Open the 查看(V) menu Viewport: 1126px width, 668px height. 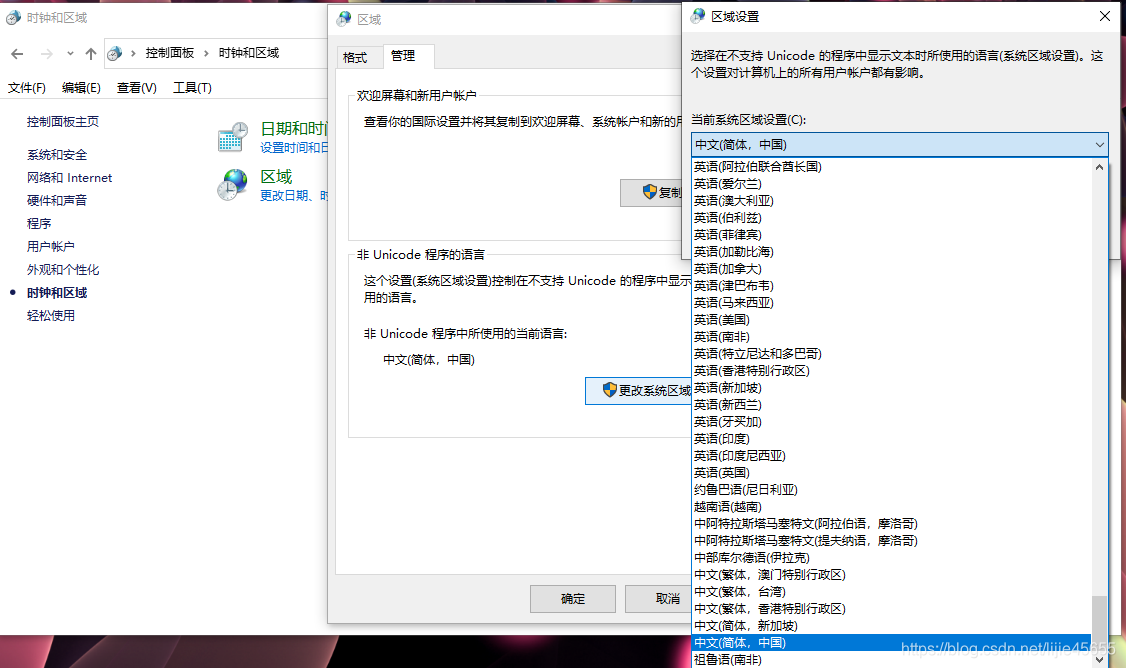pos(136,88)
